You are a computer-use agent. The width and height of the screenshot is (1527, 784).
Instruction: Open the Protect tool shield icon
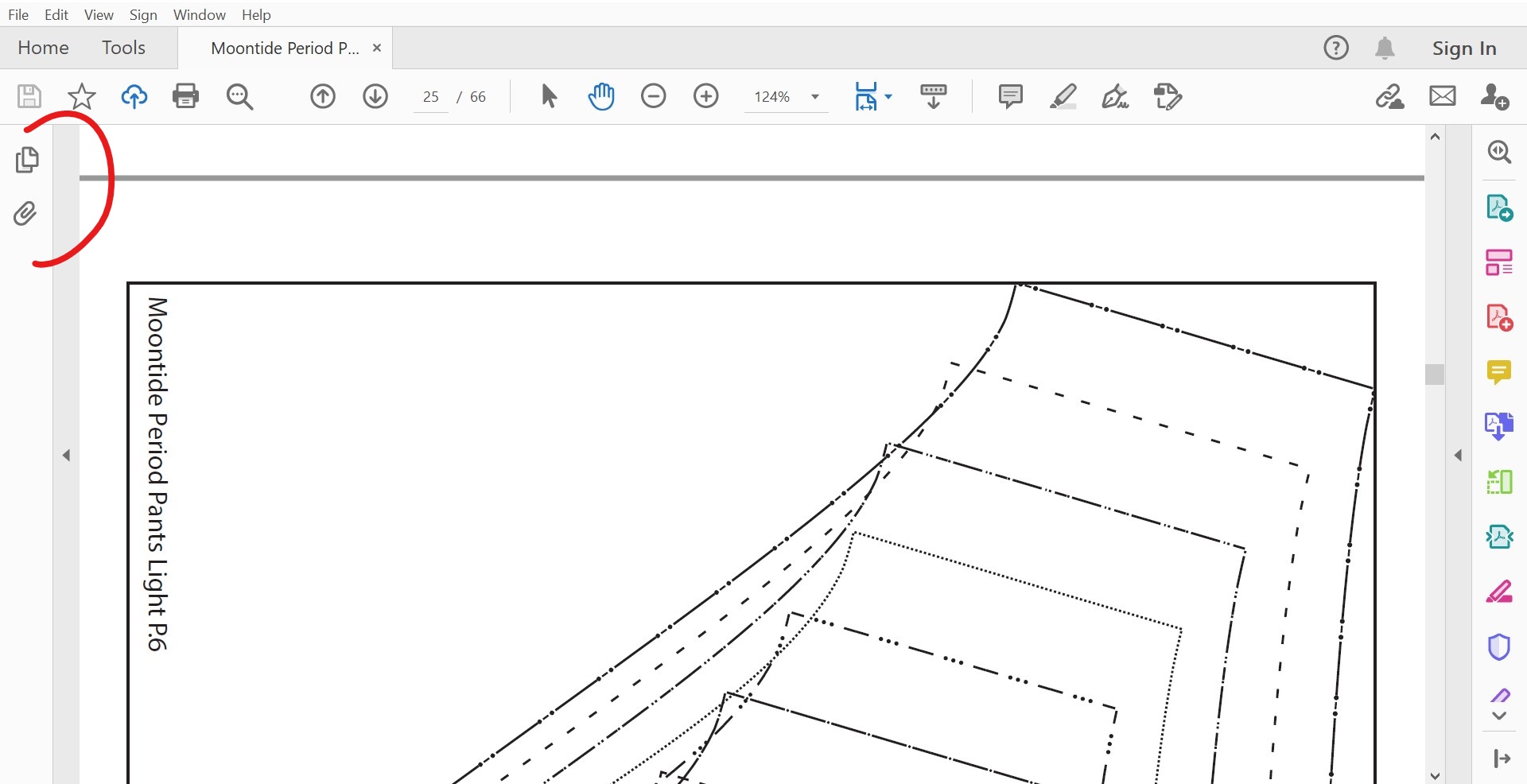click(1500, 646)
